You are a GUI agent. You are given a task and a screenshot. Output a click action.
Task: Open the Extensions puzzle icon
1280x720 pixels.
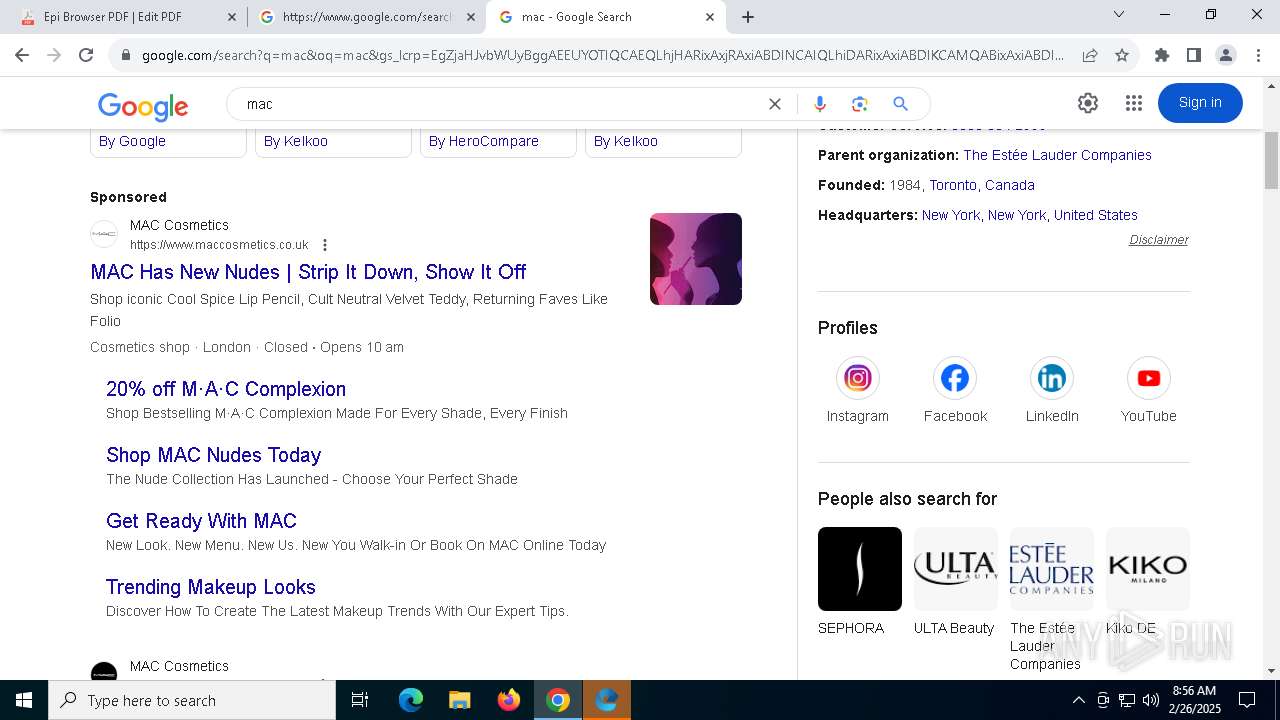coord(1162,55)
